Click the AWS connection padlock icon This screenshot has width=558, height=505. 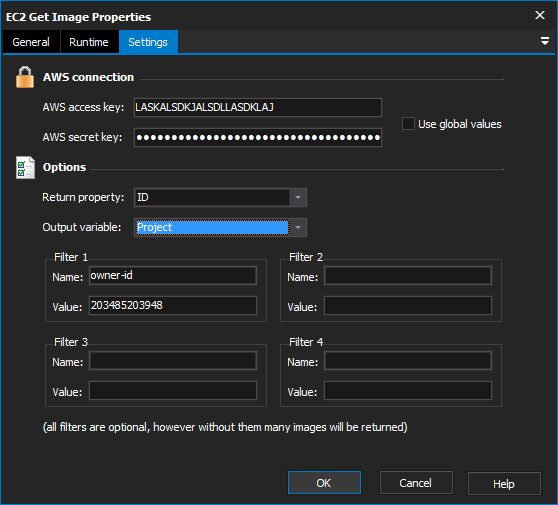point(25,77)
